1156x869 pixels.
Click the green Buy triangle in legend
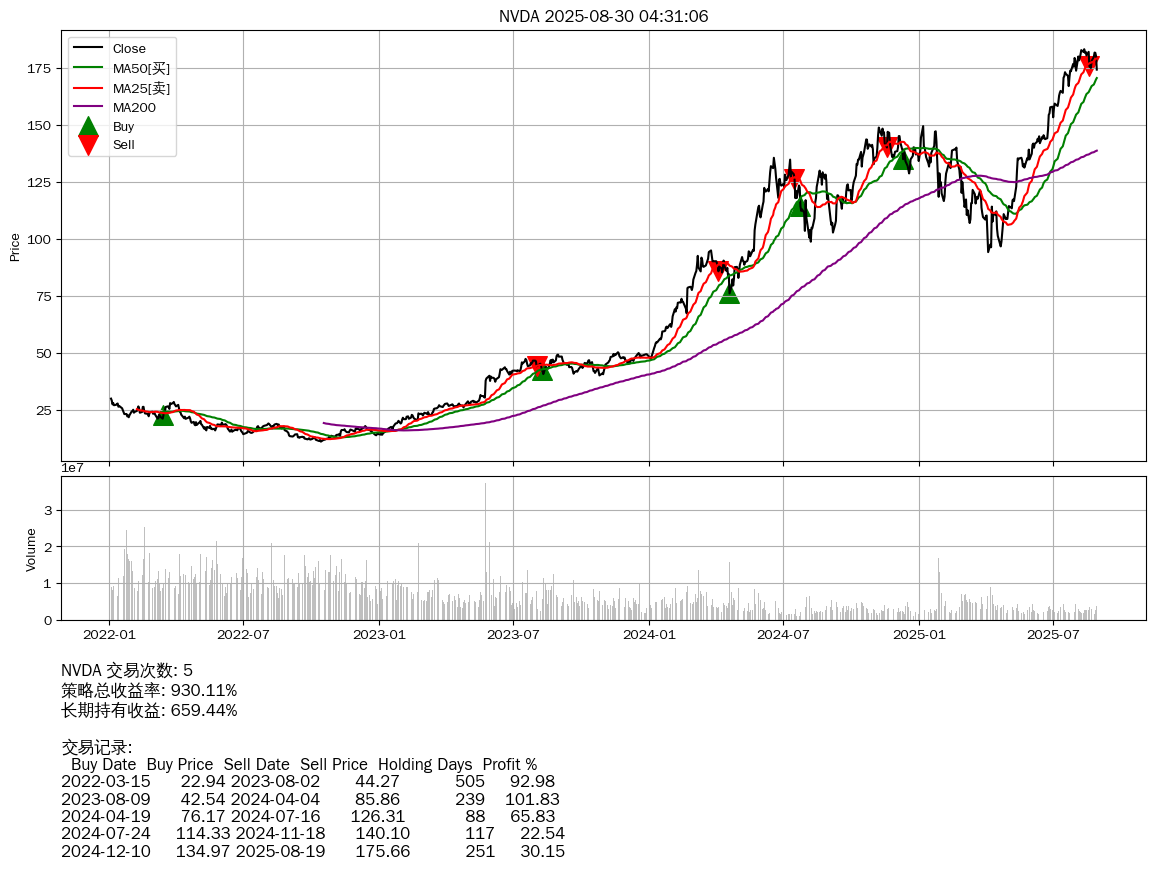point(88,127)
